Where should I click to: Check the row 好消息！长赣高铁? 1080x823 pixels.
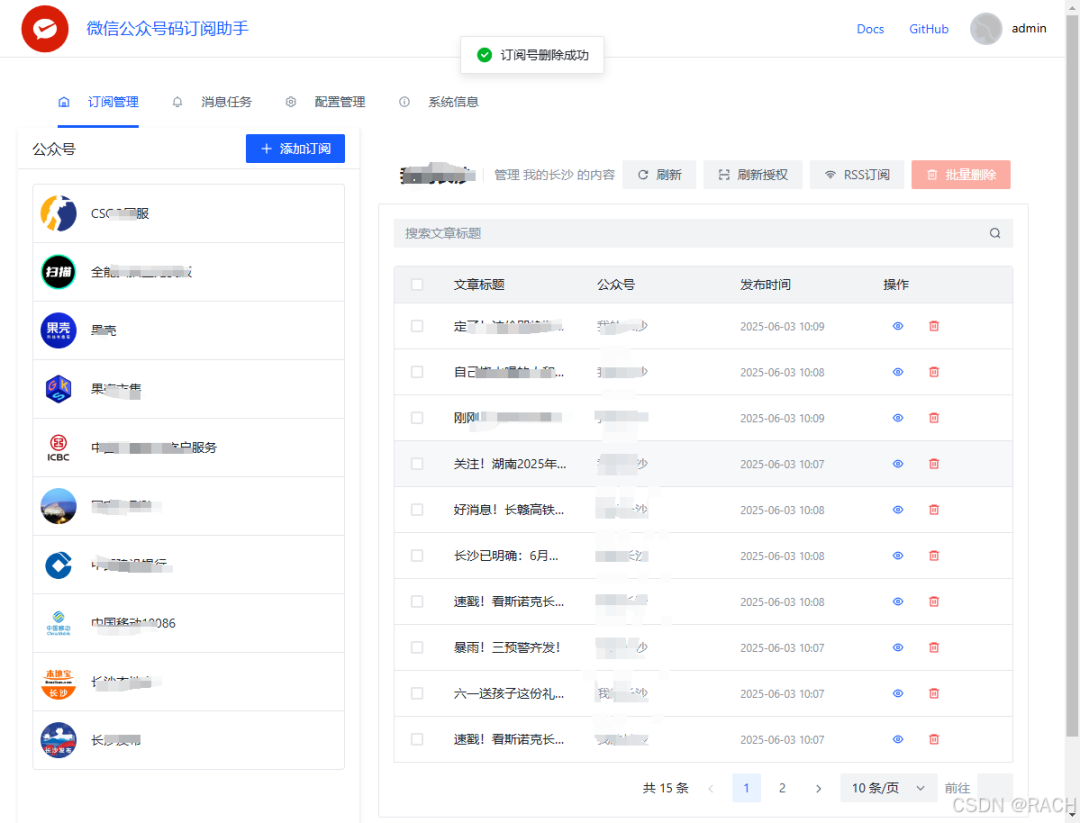point(417,510)
